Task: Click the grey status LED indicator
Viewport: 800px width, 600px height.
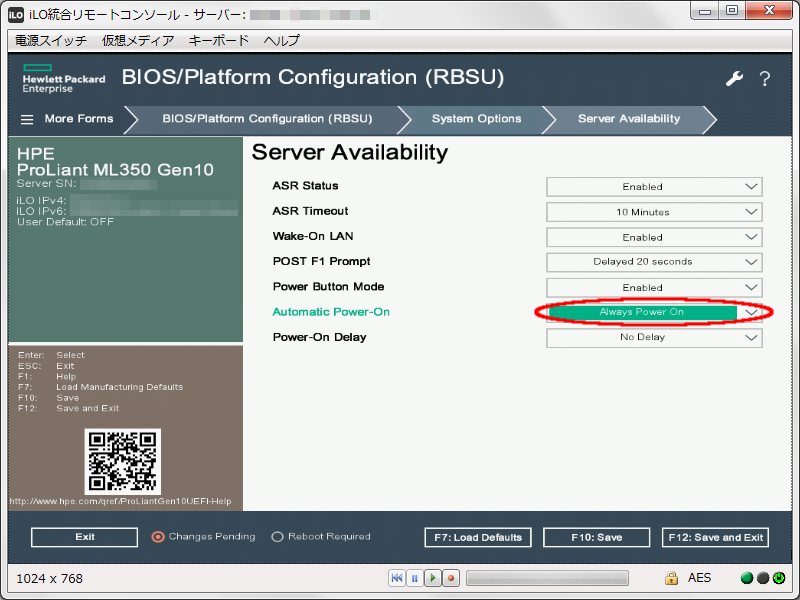Action: (x=763, y=578)
